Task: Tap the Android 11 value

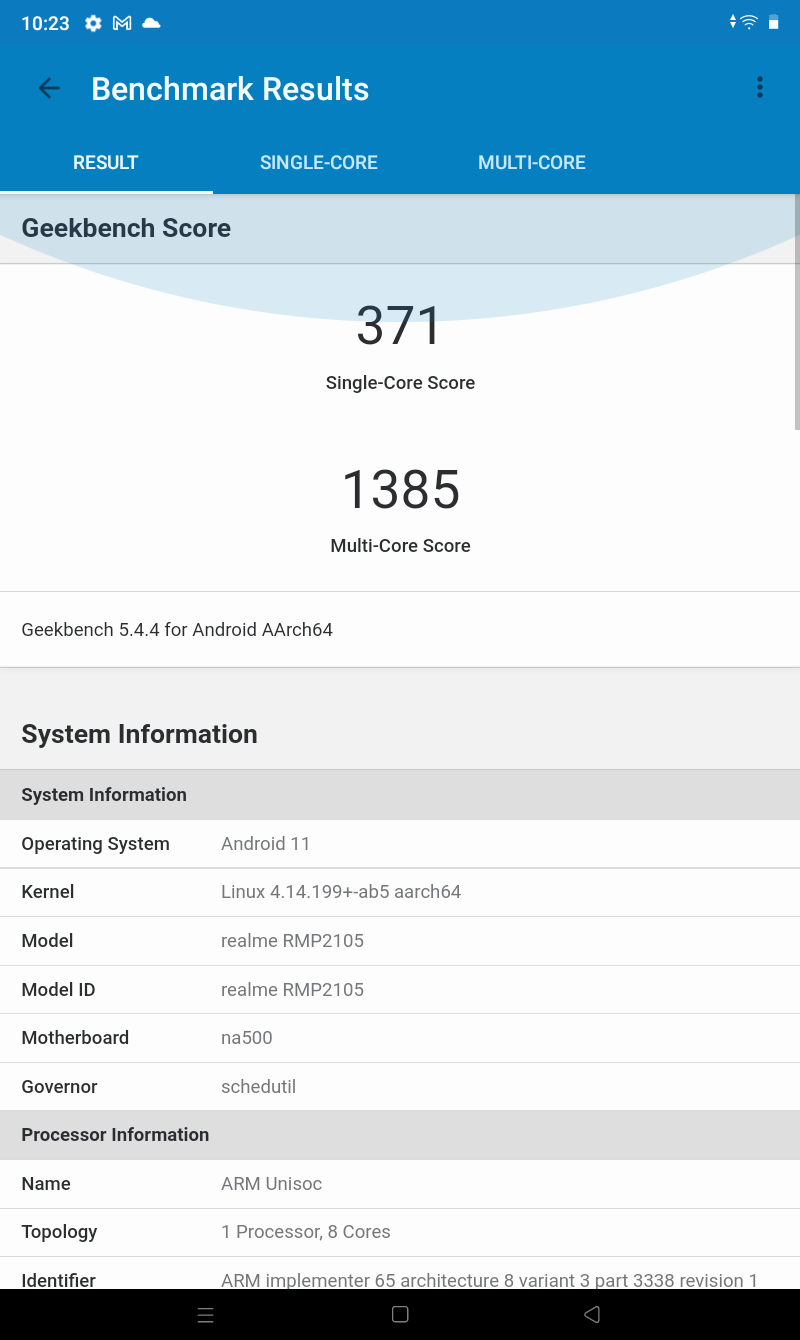Action: pyautogui.click(x=266, y=844)
